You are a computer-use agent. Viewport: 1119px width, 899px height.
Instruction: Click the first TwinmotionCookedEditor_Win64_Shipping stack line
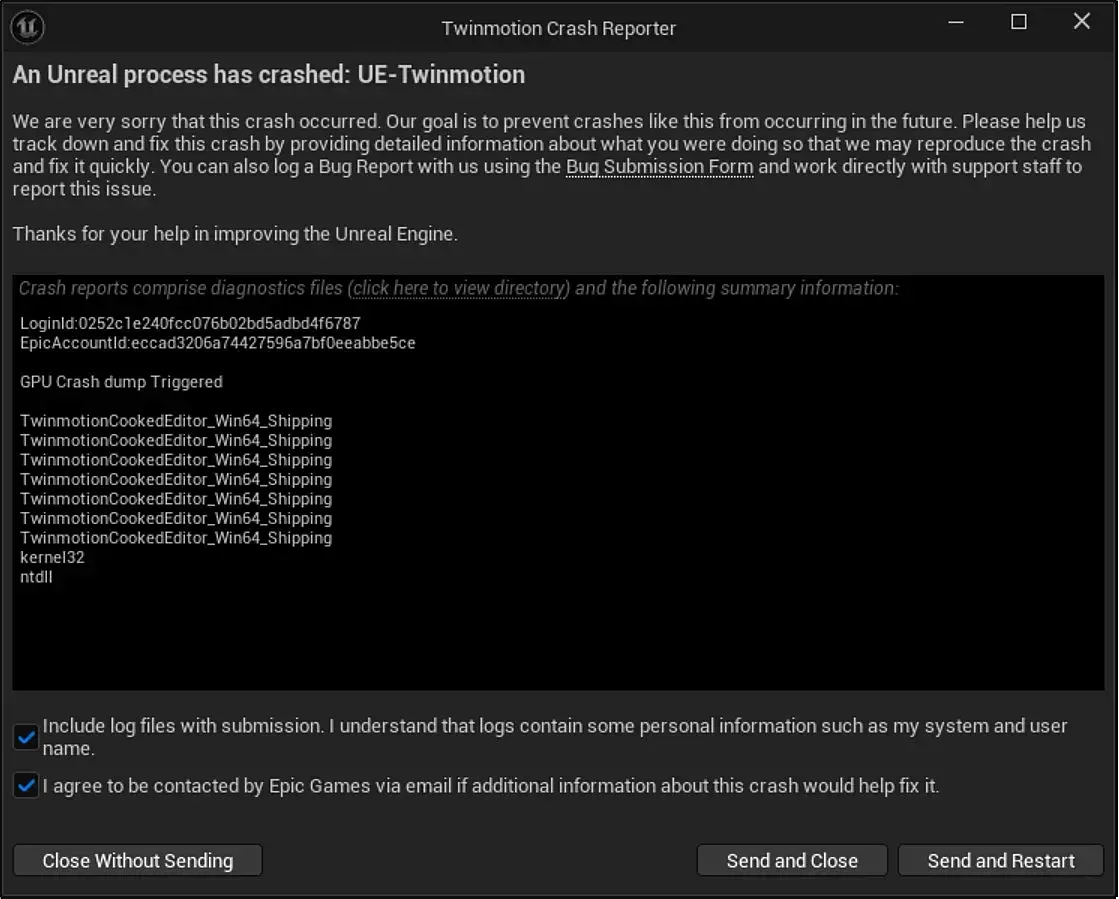[176, 421]
